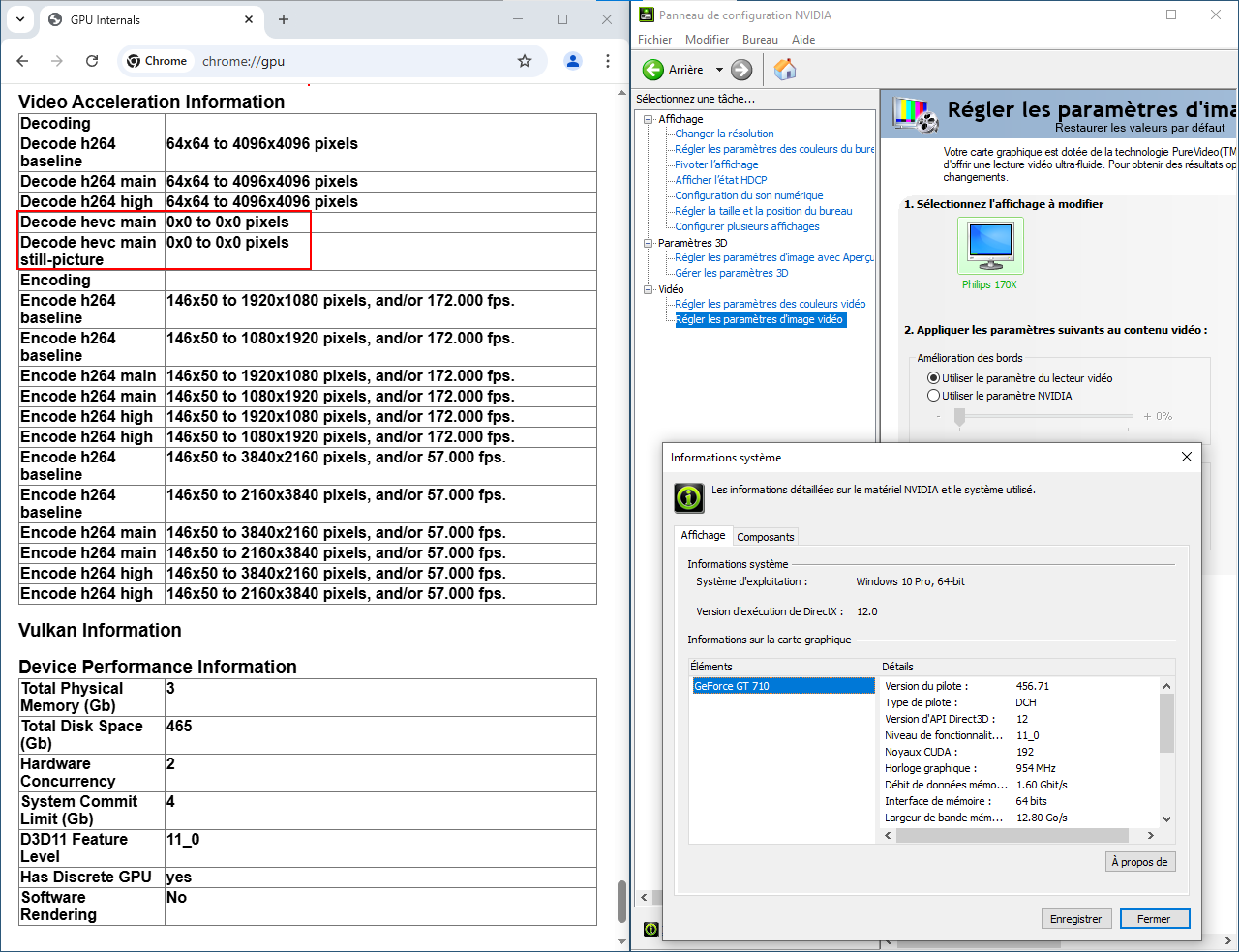
Task: Open the back history dropdown arrow beside Arrière
Action: pos(719,70)
